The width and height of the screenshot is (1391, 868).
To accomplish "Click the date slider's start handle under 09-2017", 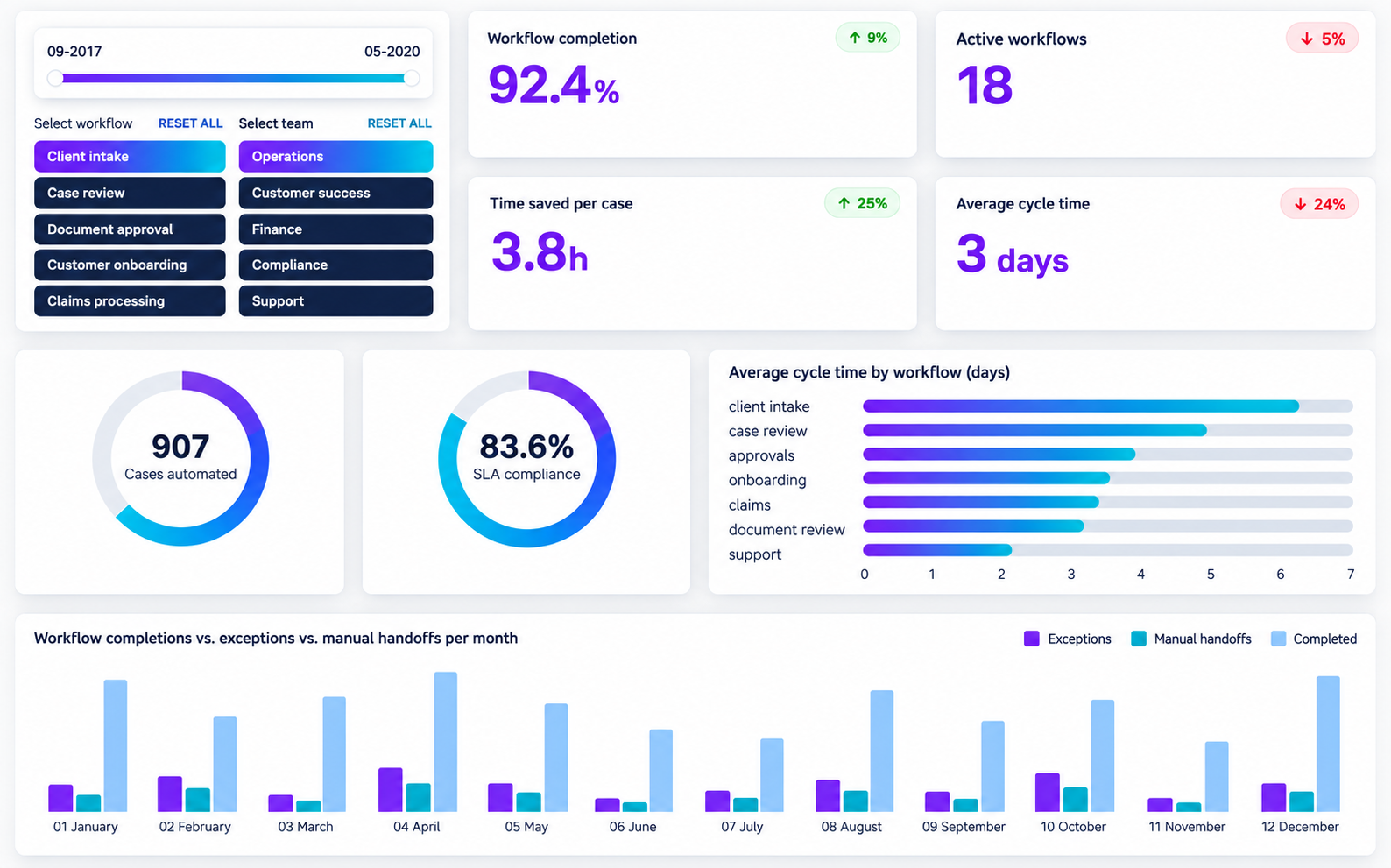I will point(55,78).
